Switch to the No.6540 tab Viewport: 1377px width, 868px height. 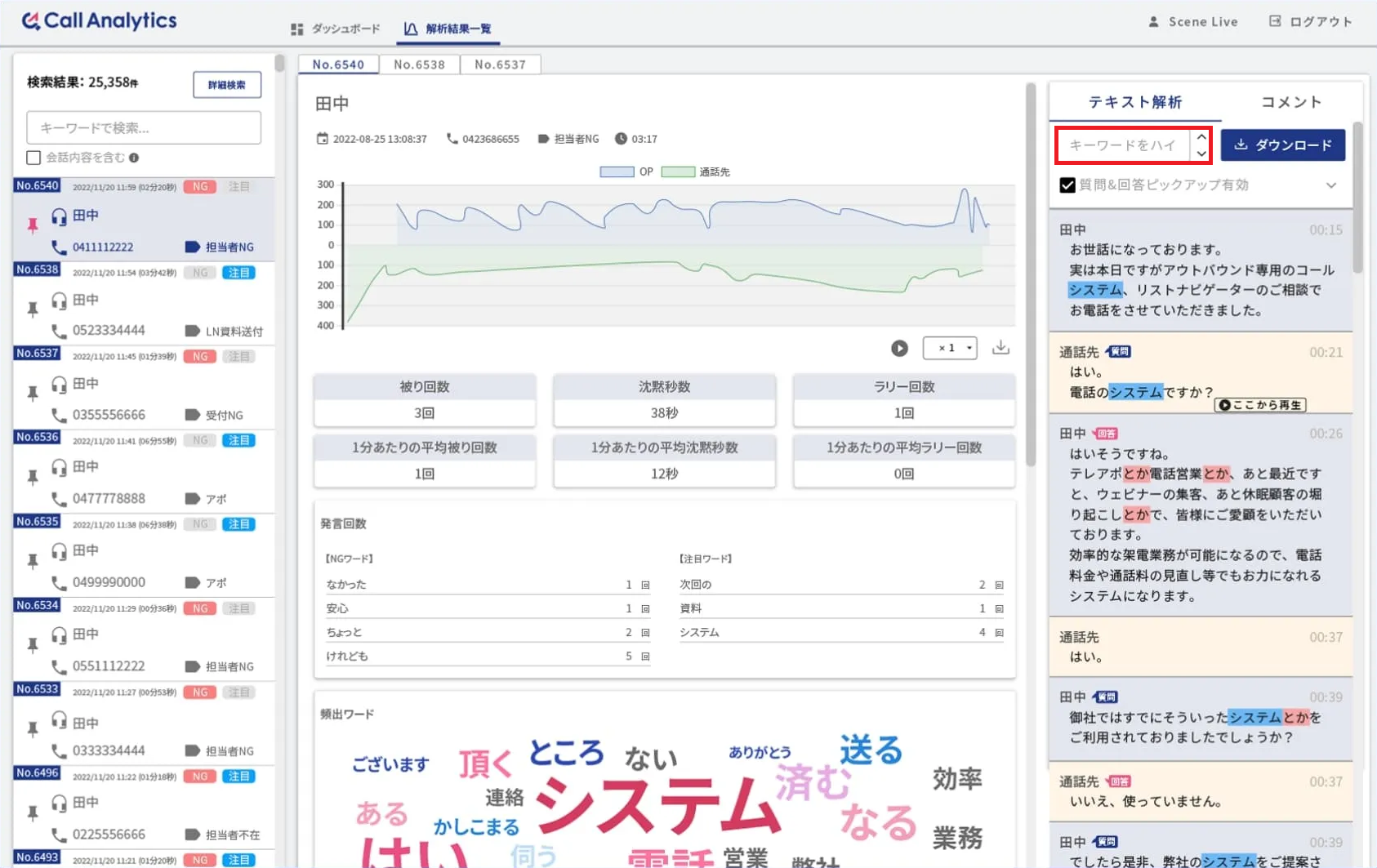tap(338, 65)
